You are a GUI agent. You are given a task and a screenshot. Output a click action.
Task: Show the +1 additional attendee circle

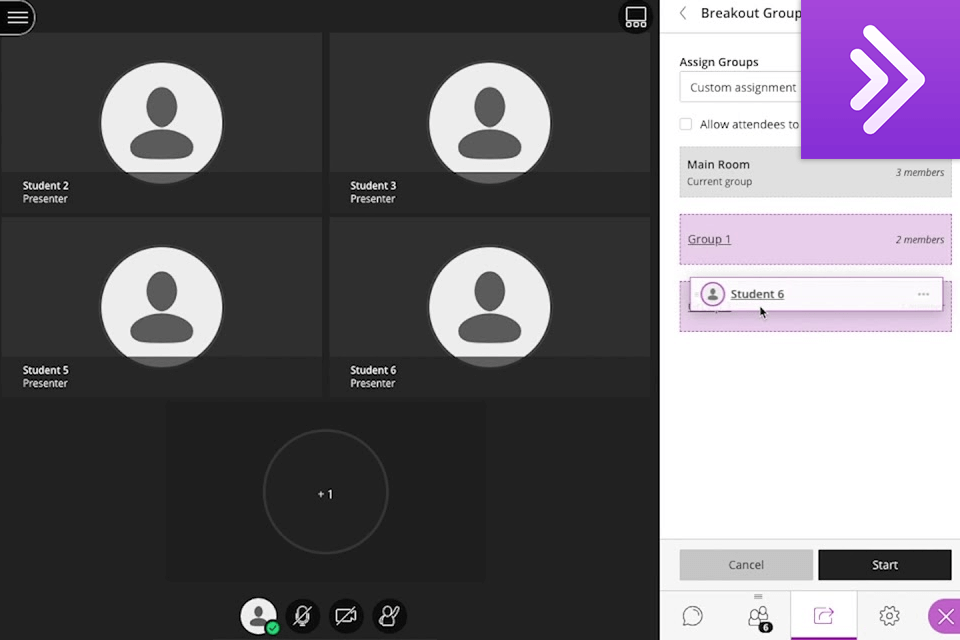[x=326, y=492]
